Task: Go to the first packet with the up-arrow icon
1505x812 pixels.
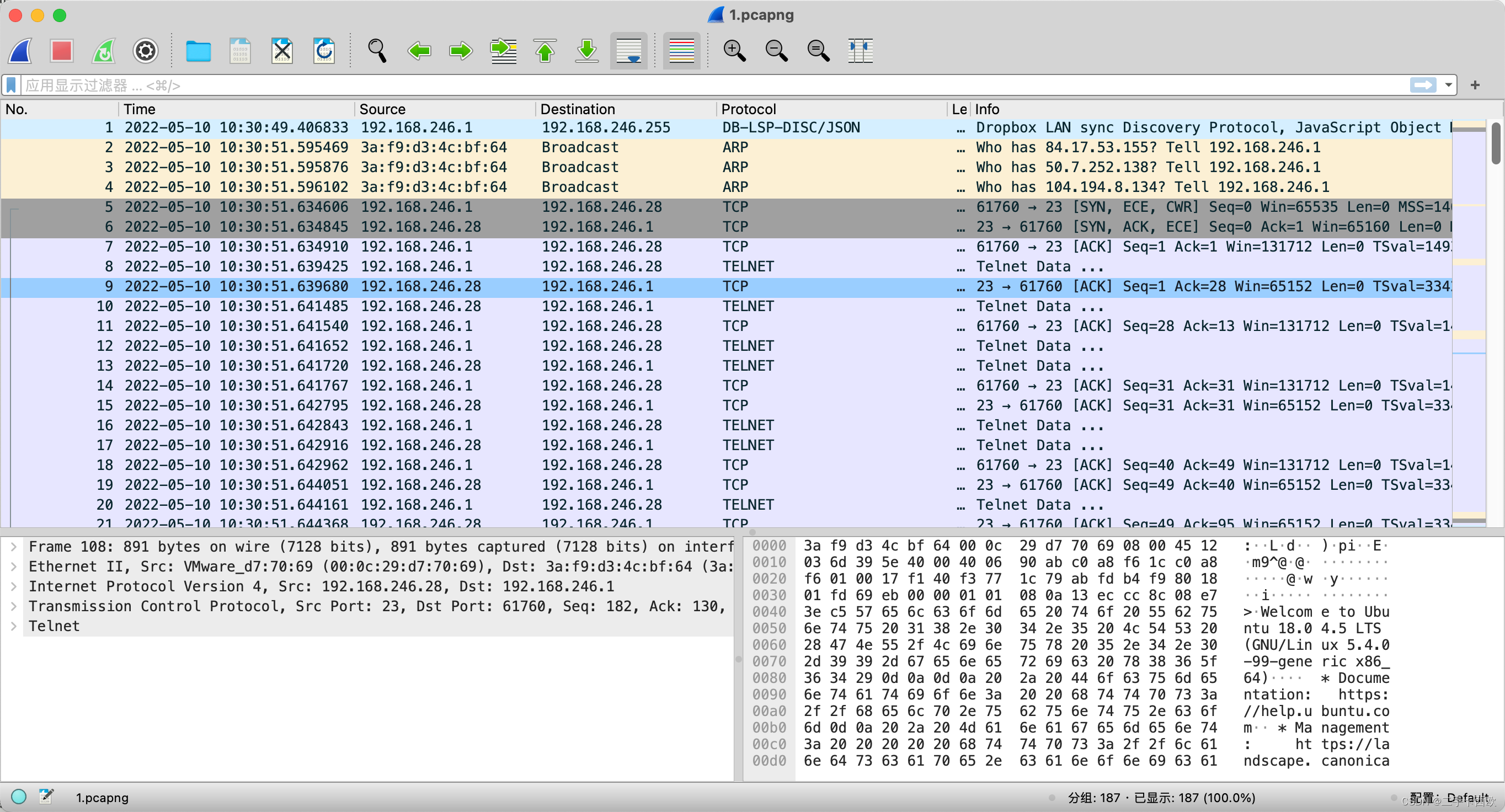Action: click(545, 51)
